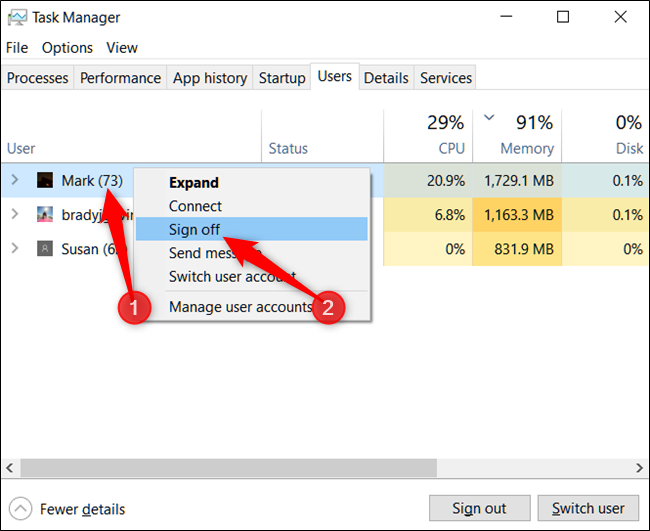The image size is (650, 531).
Task: Select Connect in the context menu
Action: [x=195, y=206]
